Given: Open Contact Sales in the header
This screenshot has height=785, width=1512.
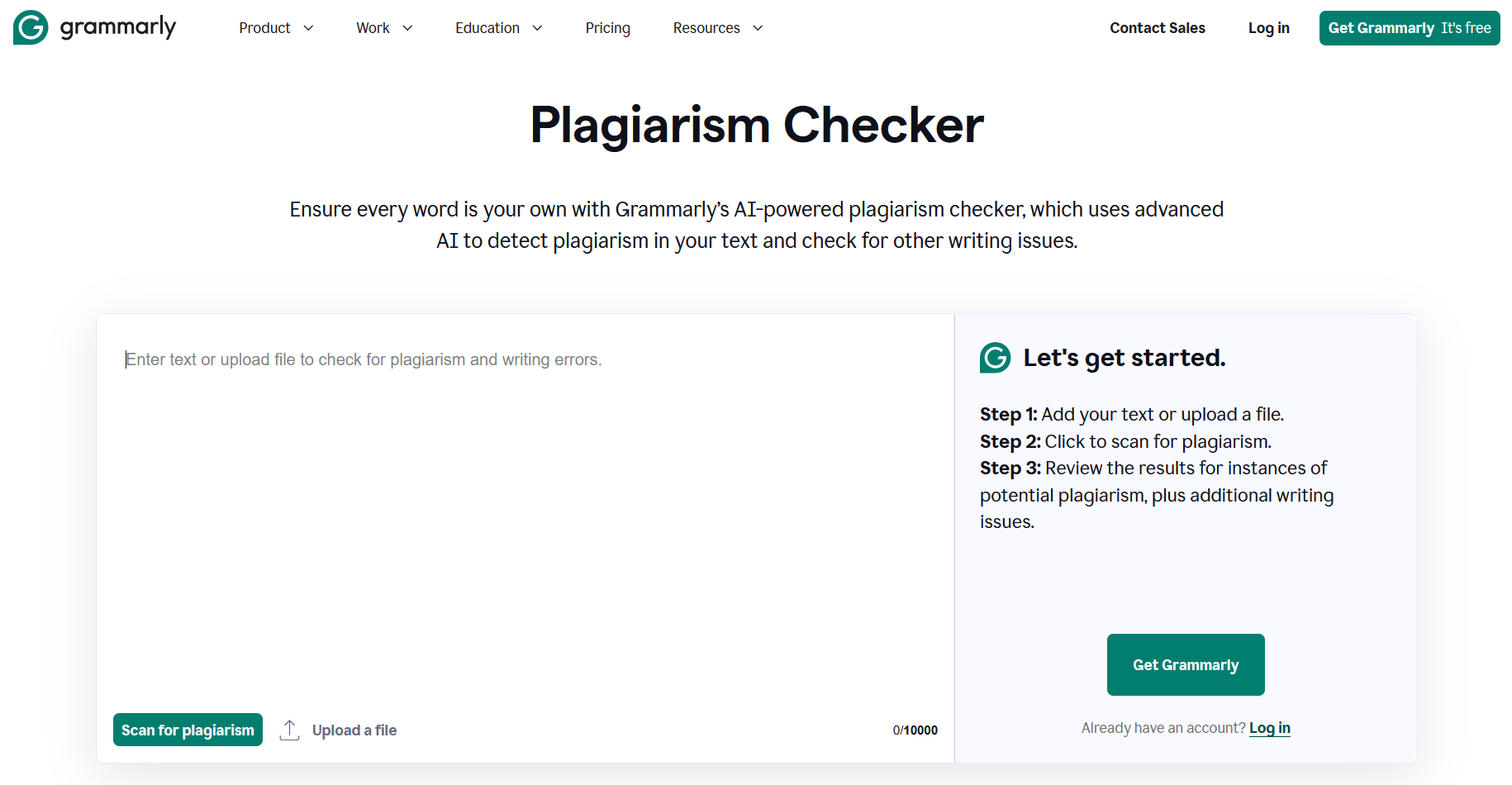Looking at the screenshot, I should 1157,28.
